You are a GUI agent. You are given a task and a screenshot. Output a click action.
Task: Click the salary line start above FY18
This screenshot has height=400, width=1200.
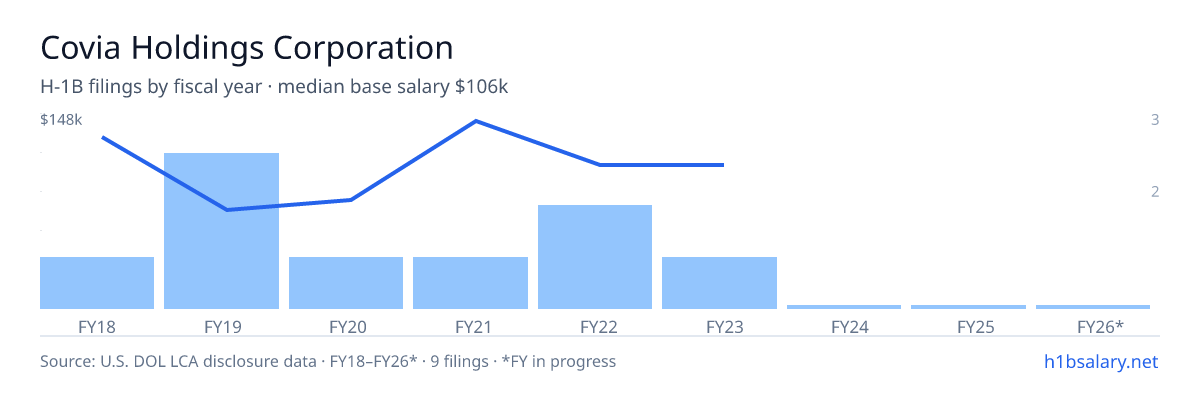click(x=103, y=137)
